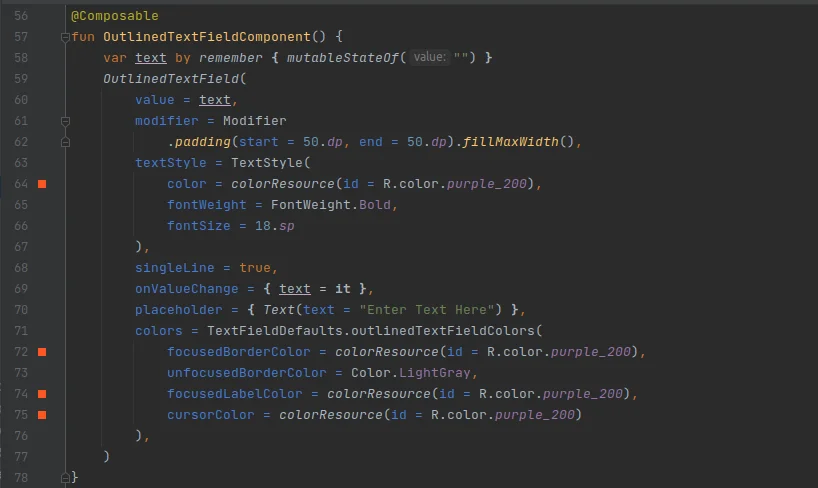Image resolution: width=818 pixels, height=488 pixels.
Task: Click underlined 'text' in value = text
Action: [x=214, y=100]
